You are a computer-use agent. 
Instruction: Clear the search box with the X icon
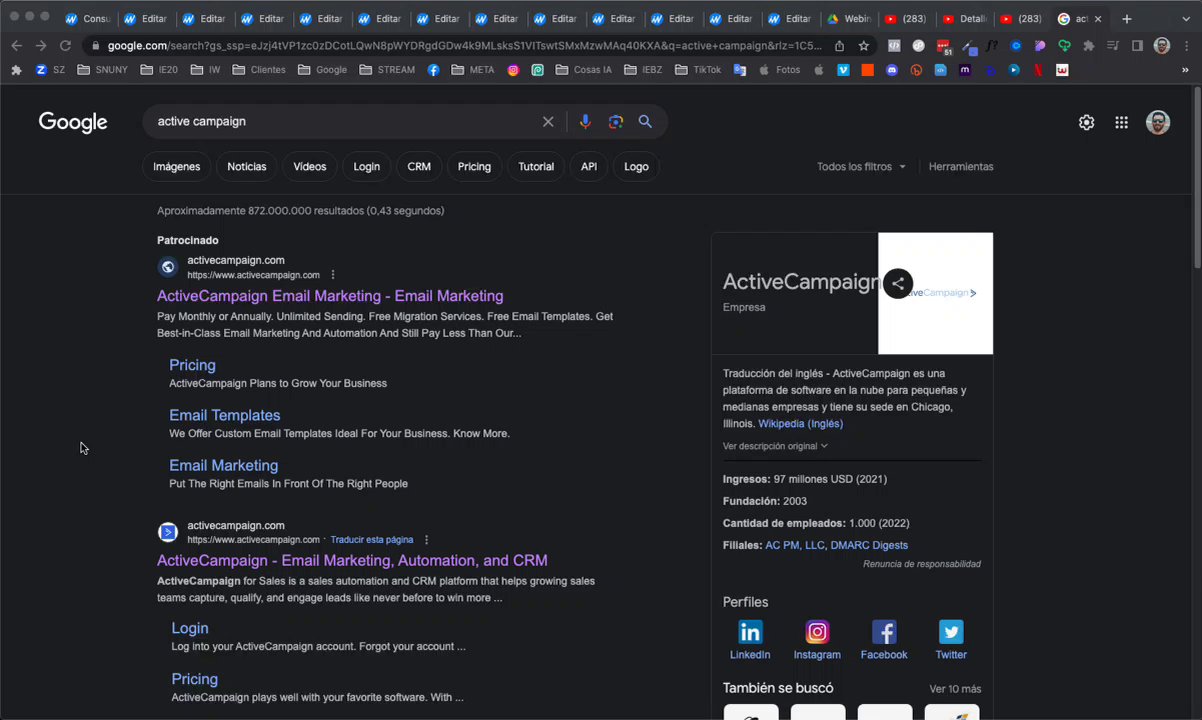[548, 122]
